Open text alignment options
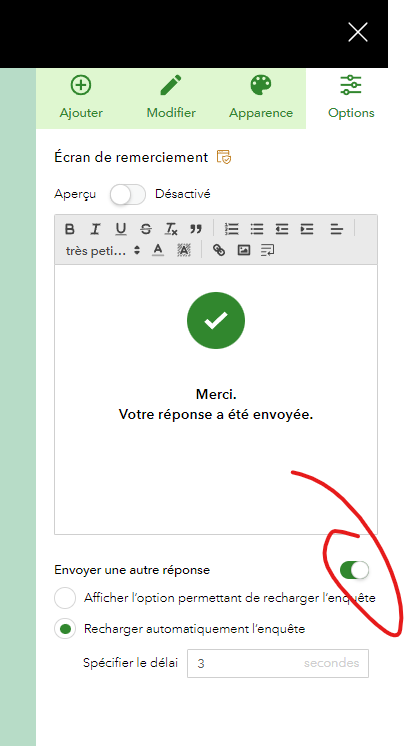The image size is (406, 746). [x=337, y=229]
